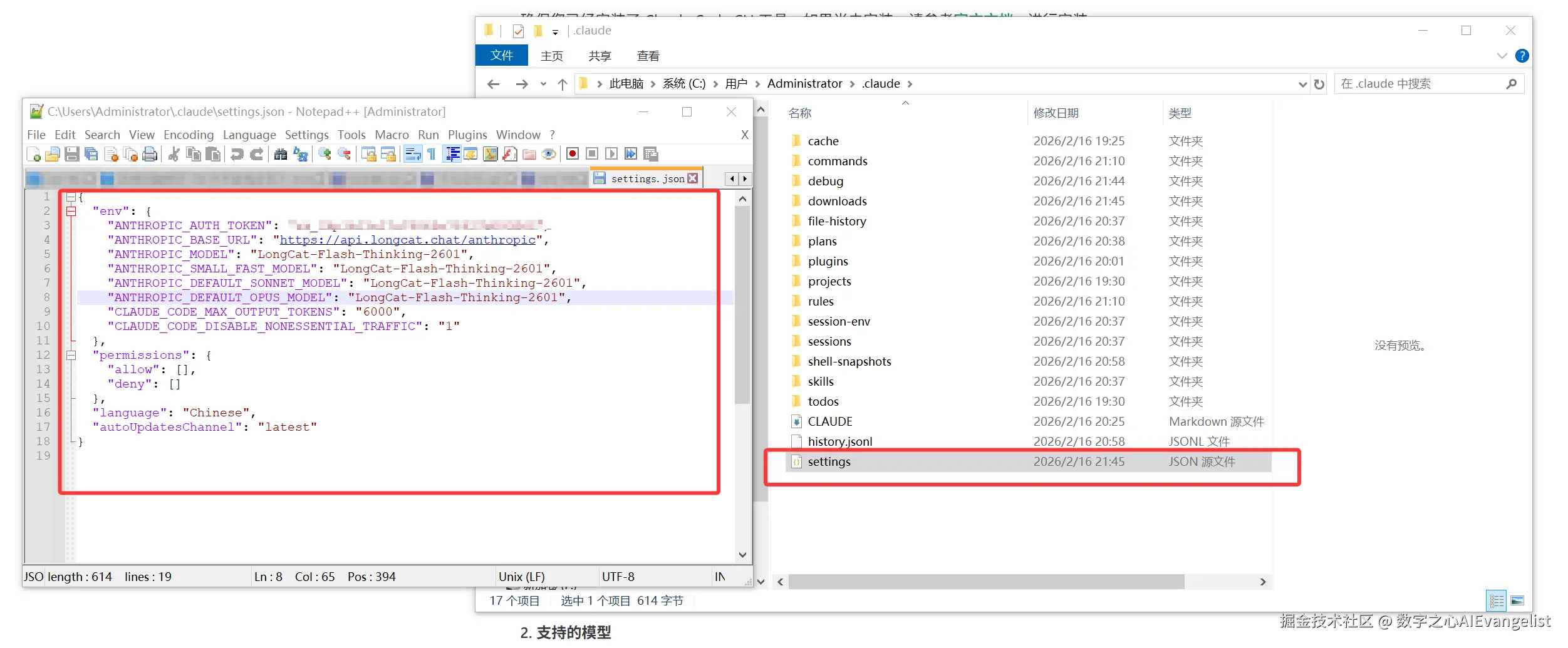
Task: Cut selection with the scissors icon
Action: [174, 154]
